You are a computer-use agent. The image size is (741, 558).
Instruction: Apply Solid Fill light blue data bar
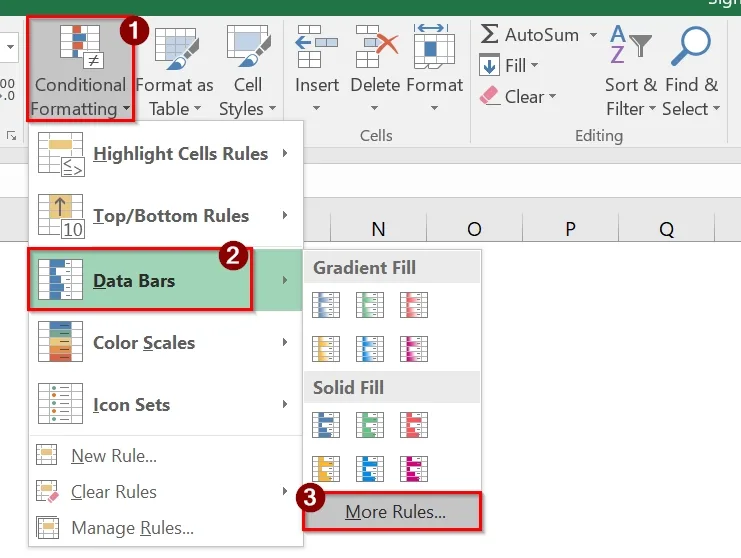(x=370, y=469)
